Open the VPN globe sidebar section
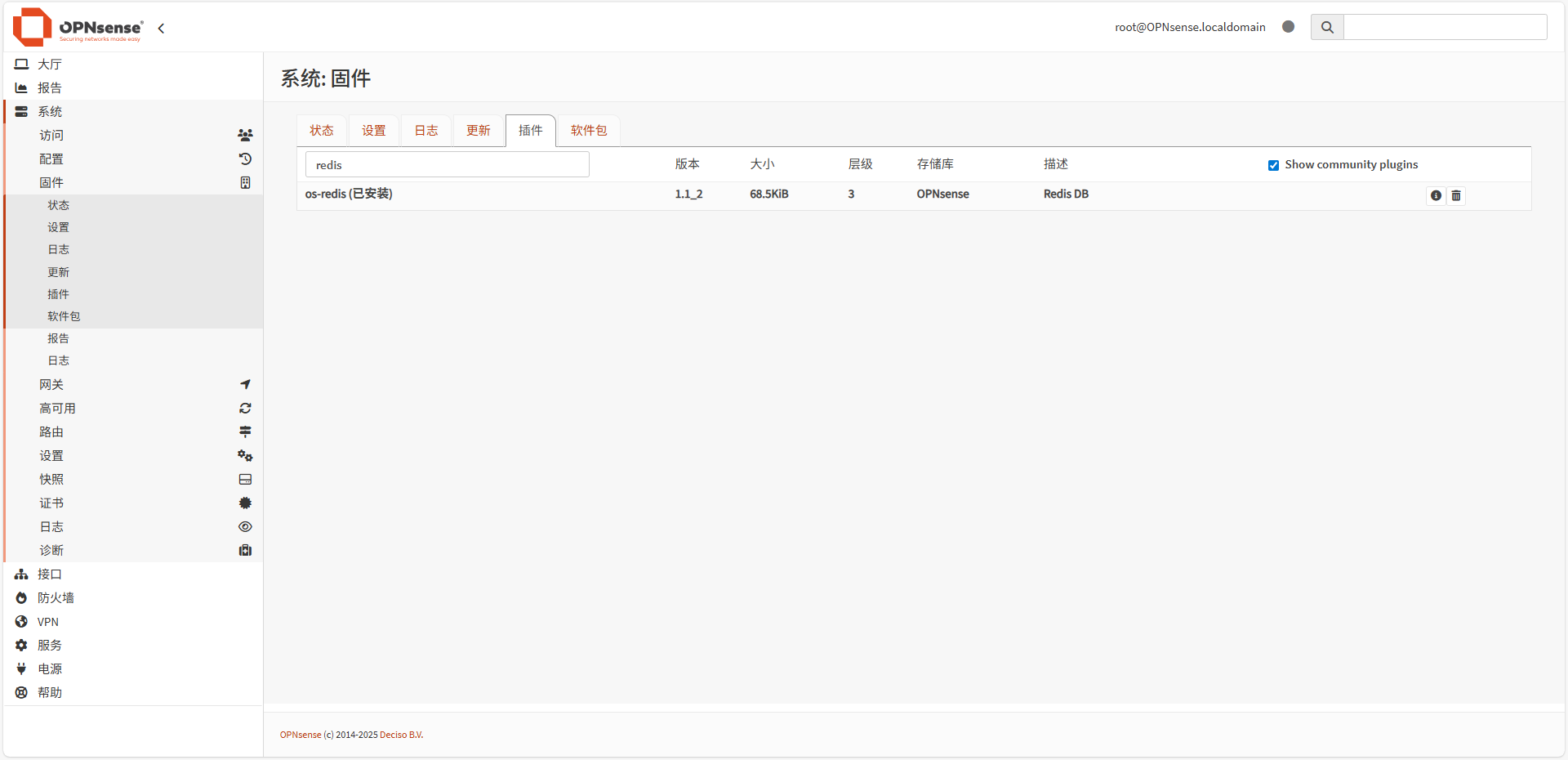 (47, 622)
